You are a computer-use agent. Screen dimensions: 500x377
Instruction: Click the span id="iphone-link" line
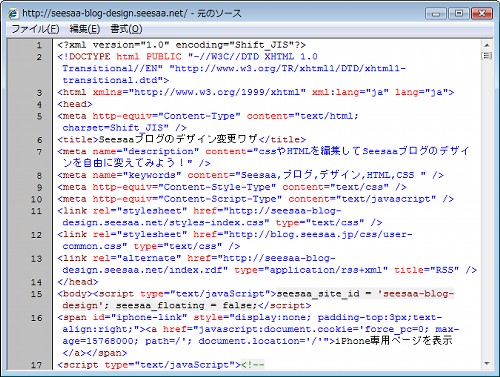258,335
